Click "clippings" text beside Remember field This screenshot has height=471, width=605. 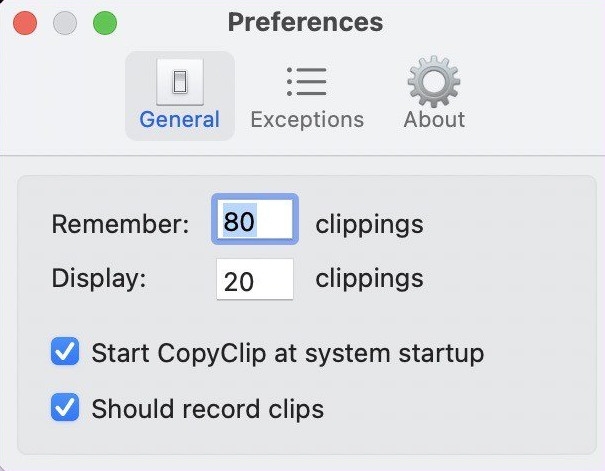click(369, 224)
